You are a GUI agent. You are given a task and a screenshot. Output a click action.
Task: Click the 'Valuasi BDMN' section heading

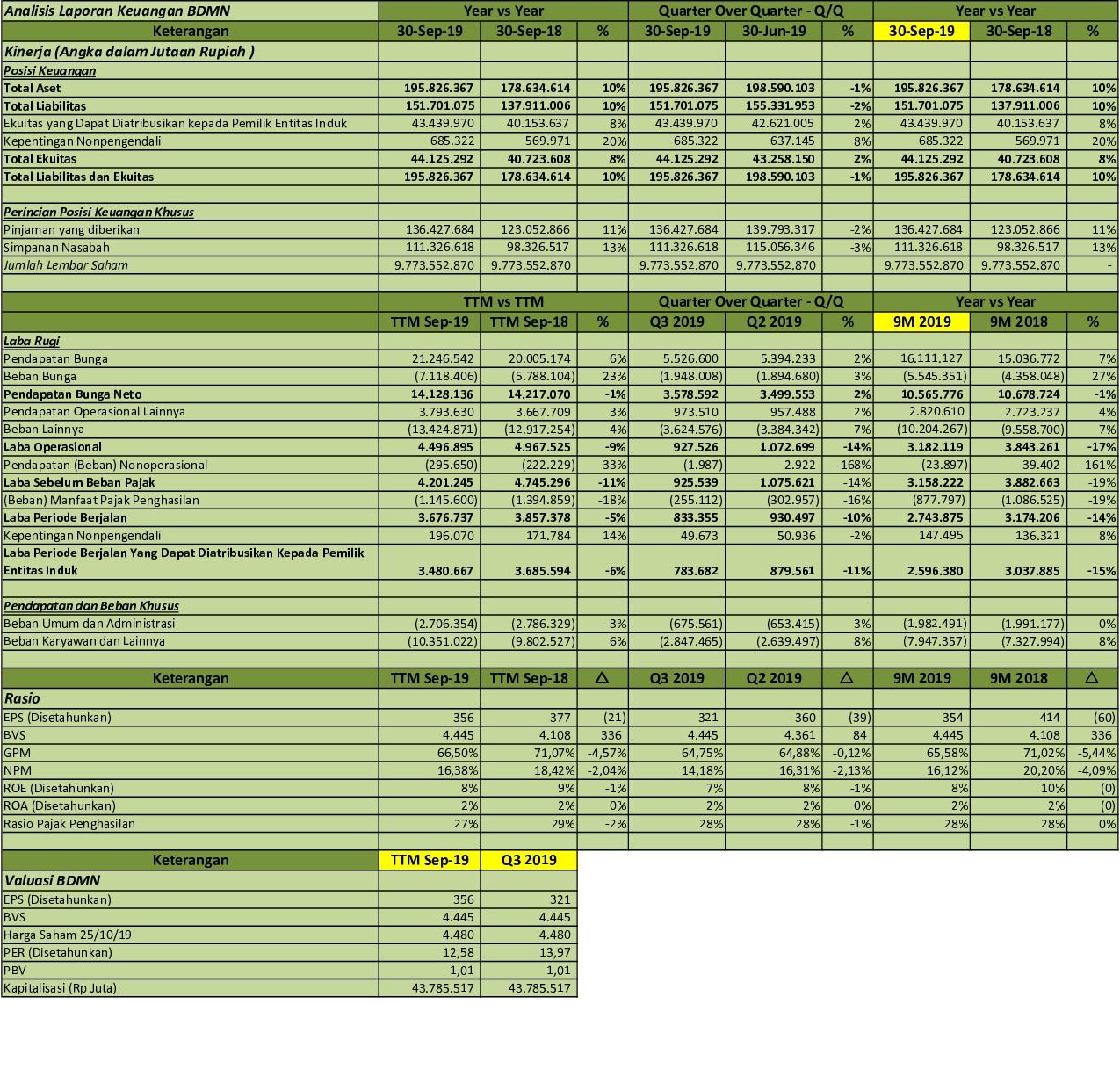click(52, 880)
